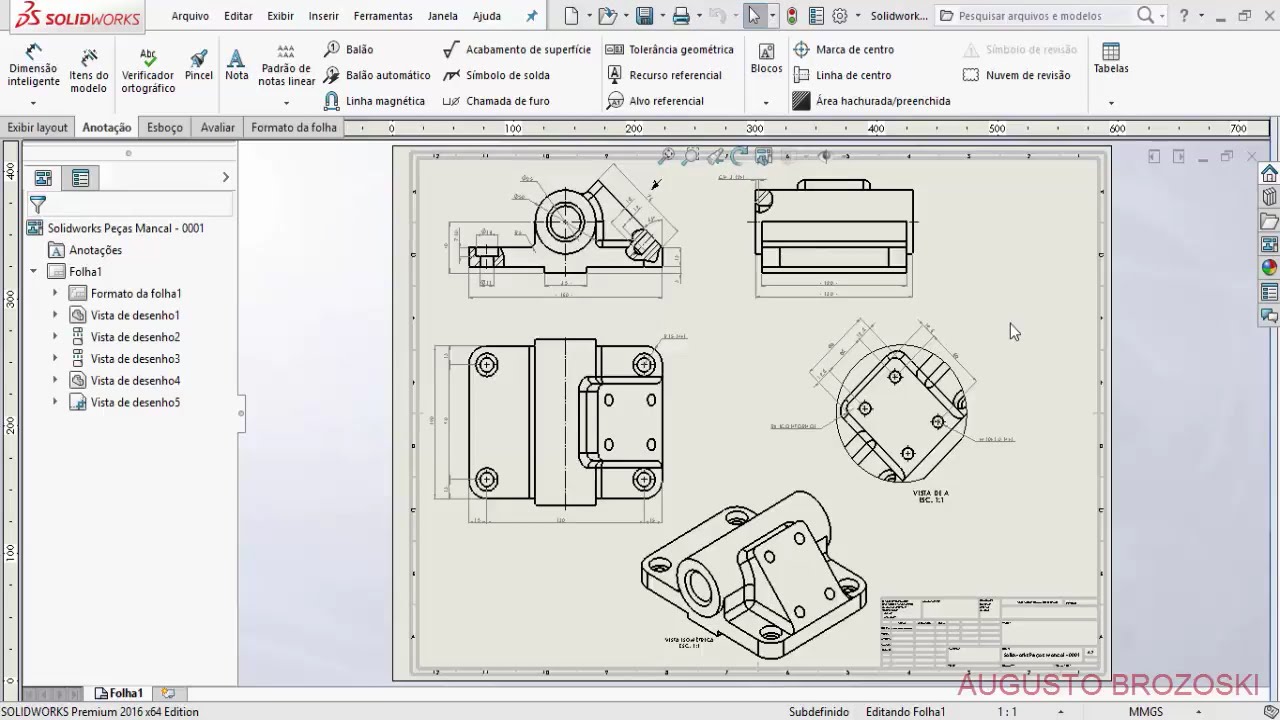The width and height of the screenshot is (1280, 720).
Task: Switch to FeatureManager design tree tab
Action: pos(43,178)
